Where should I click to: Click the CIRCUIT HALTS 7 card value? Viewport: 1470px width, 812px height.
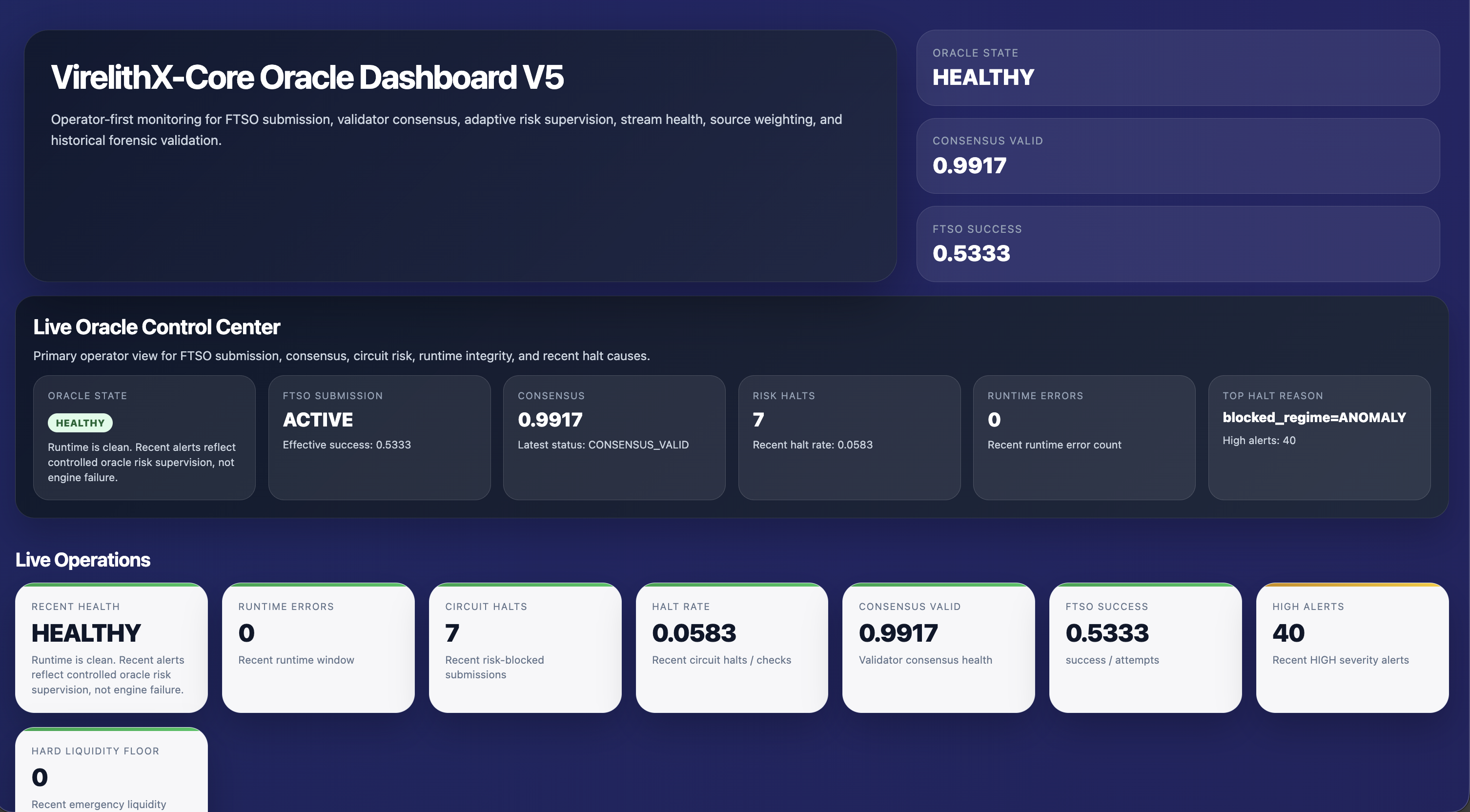tap(452, 633)
